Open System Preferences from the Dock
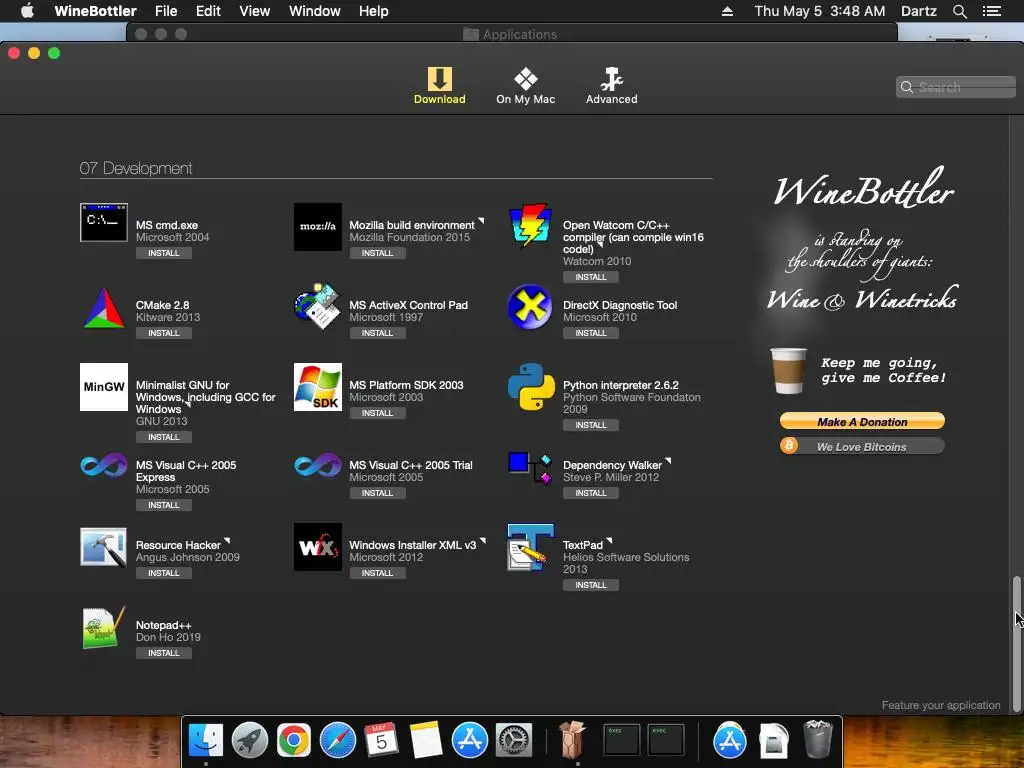Image resolution: width=1024 pixels, height=768 pixels. click(514, 741)
